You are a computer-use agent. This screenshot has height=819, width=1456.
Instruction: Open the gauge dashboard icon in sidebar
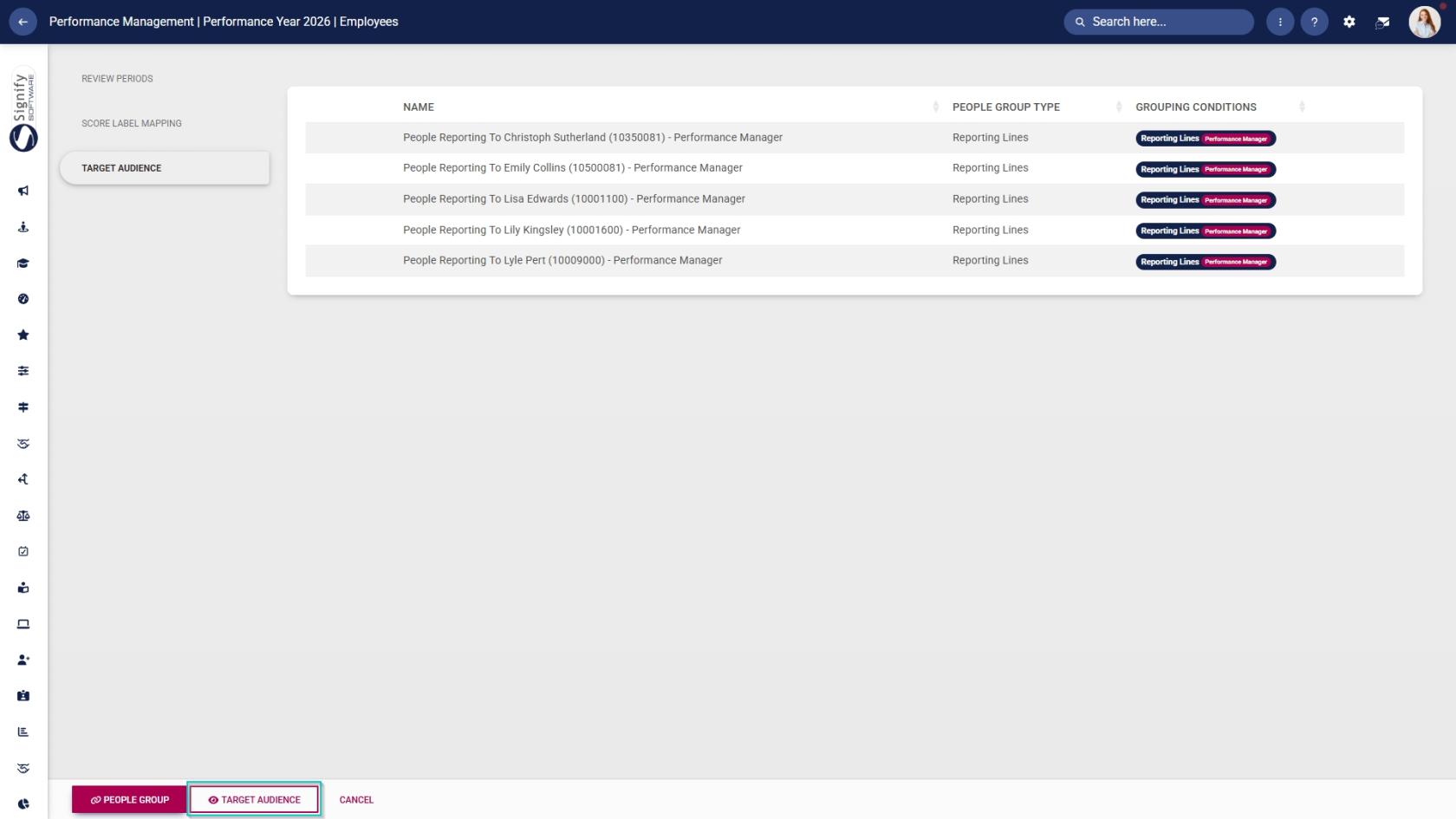[23, 299]
